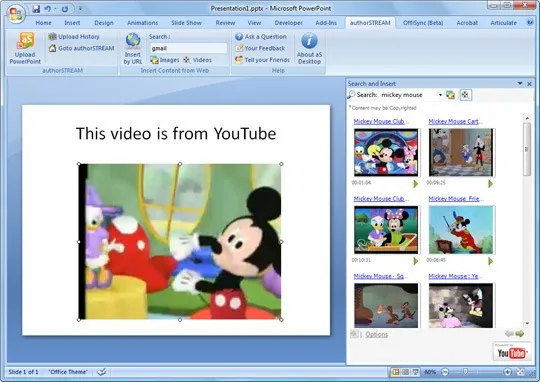The image size is (540, 382).
Task: Click Ask a Question
Action: click(261, 37)
